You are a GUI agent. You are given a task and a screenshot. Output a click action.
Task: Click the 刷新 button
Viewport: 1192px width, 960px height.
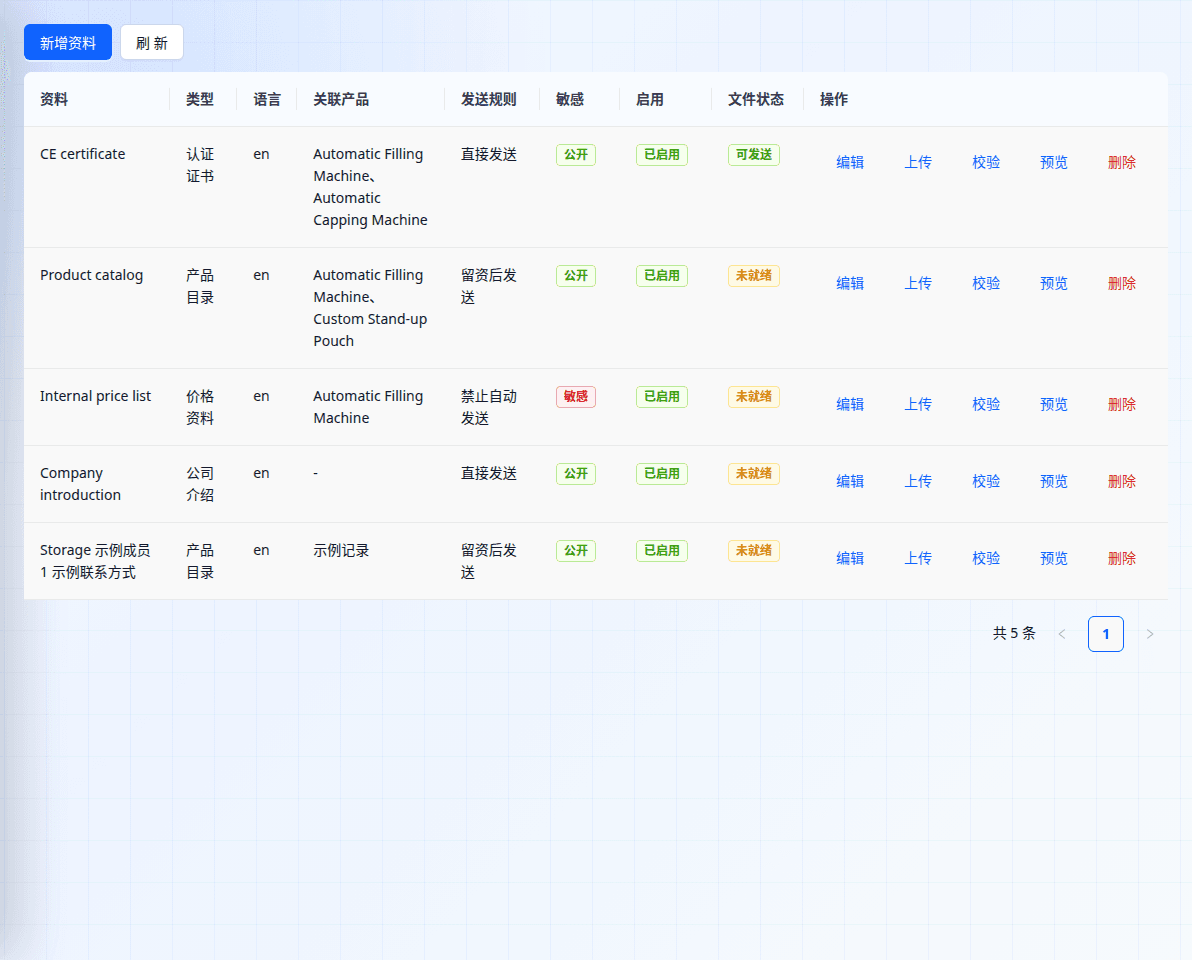[x=152, y=43]
